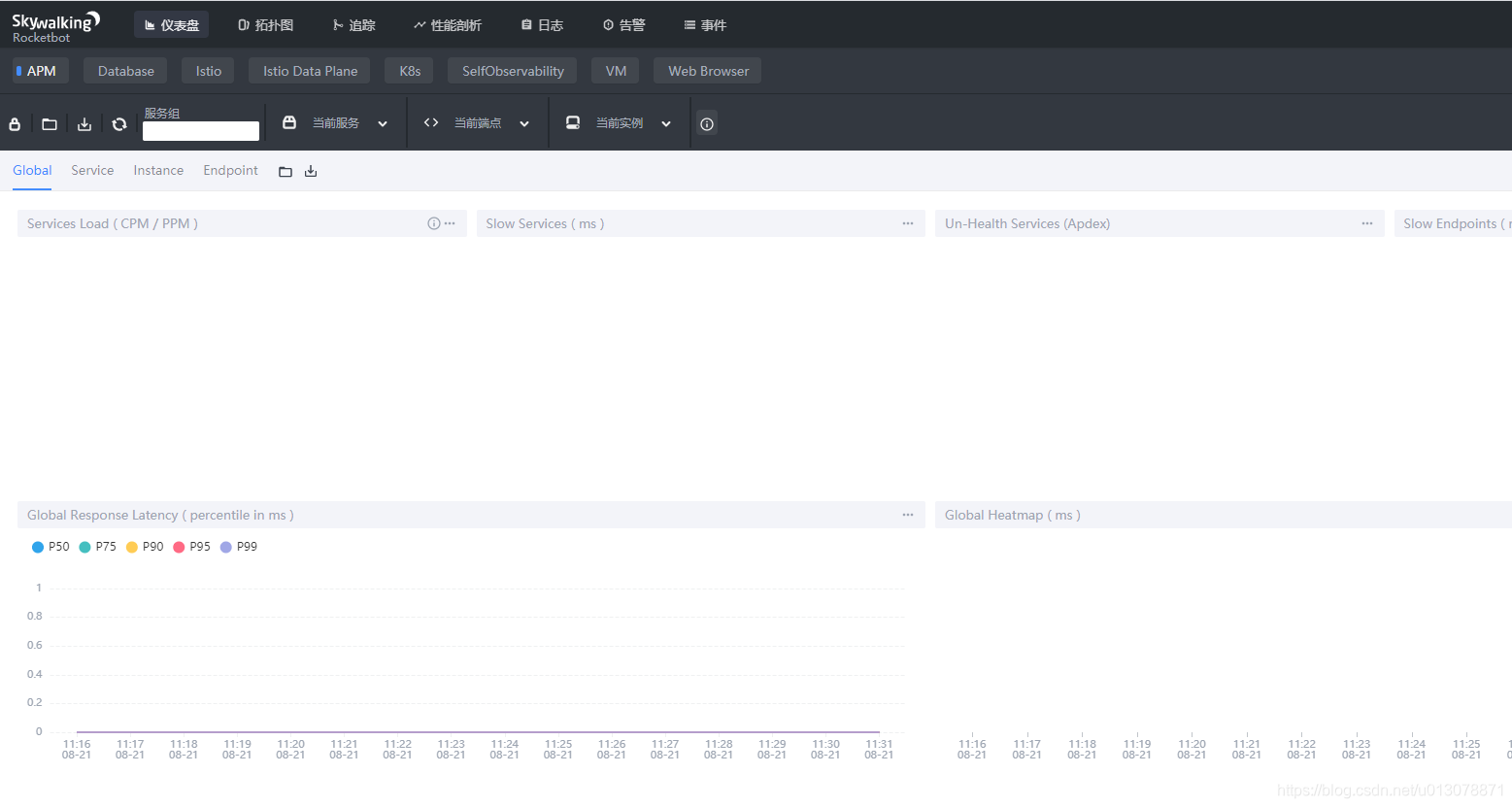The height and width of the screenshot is (808, 1512).
Task: Toggle the lock edit icon
Action: click(x=15, y=124)
